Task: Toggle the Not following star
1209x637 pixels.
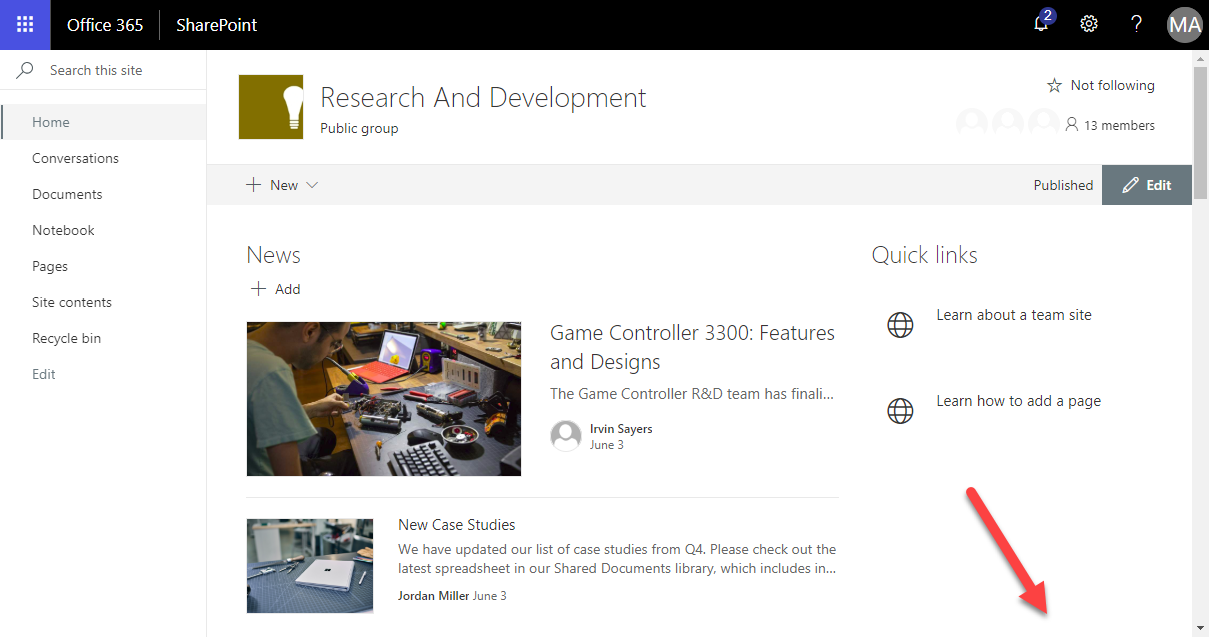Action: click(1053, 86)
